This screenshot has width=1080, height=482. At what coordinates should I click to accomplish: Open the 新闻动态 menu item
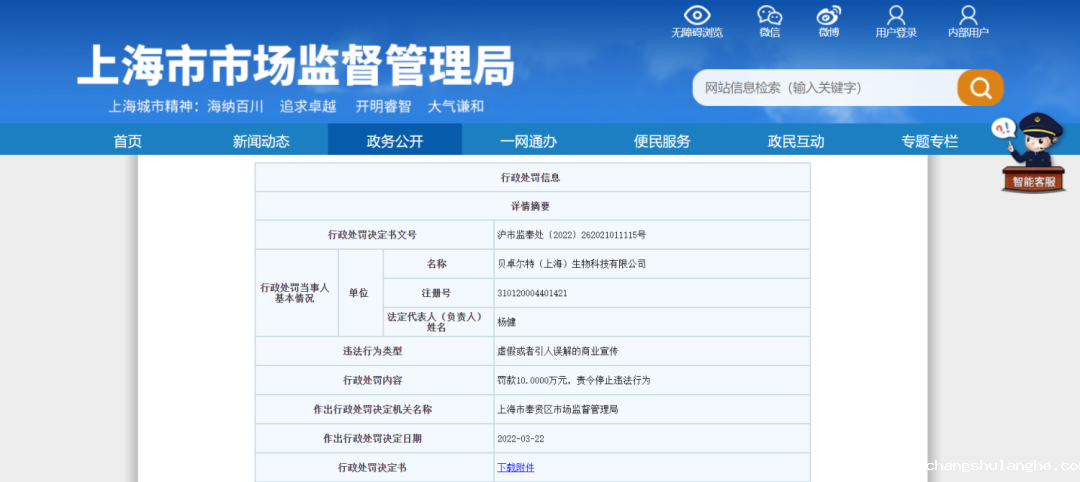261,142
